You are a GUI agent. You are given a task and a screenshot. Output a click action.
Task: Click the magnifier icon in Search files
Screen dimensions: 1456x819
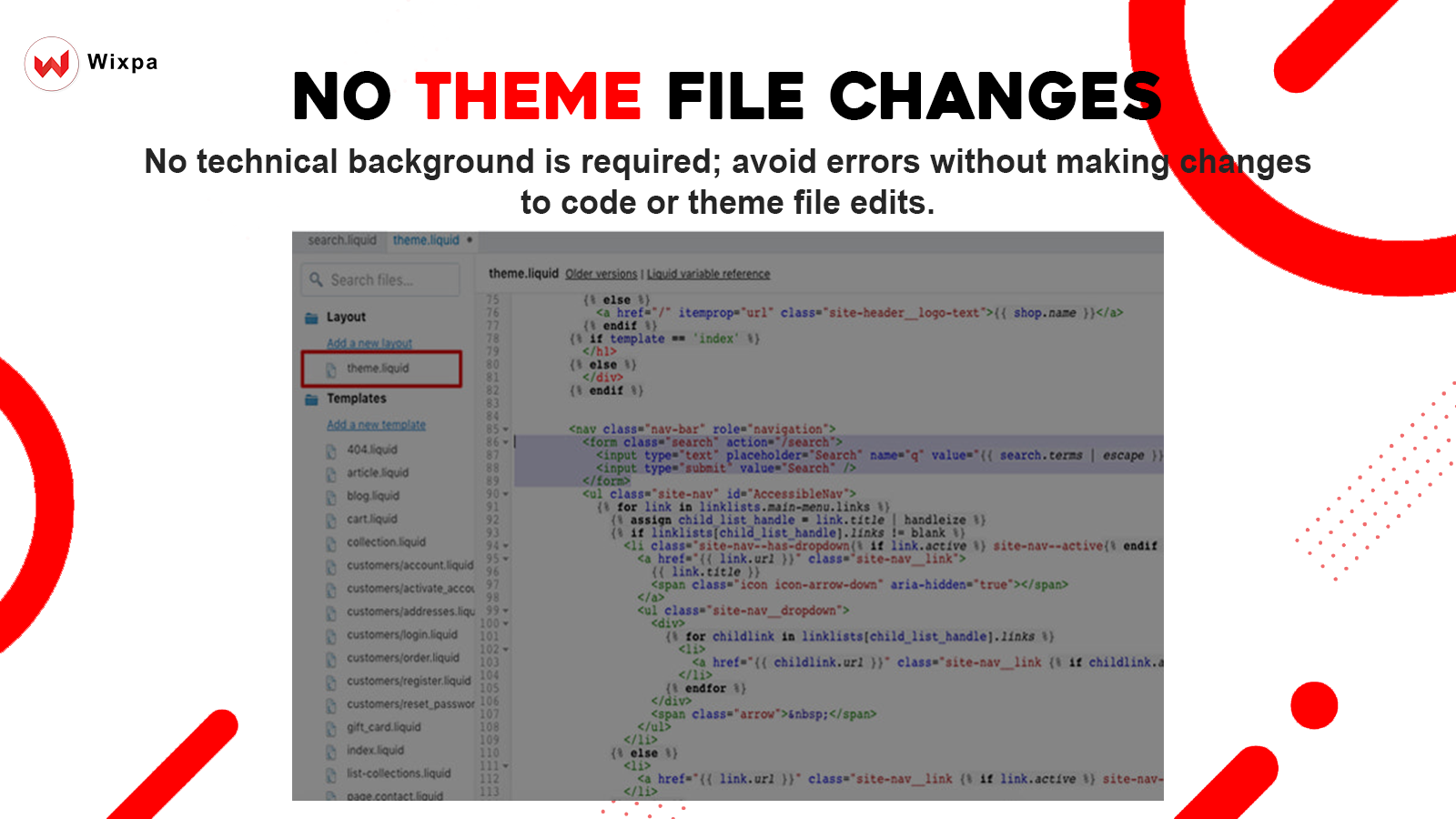coord(316,279)
